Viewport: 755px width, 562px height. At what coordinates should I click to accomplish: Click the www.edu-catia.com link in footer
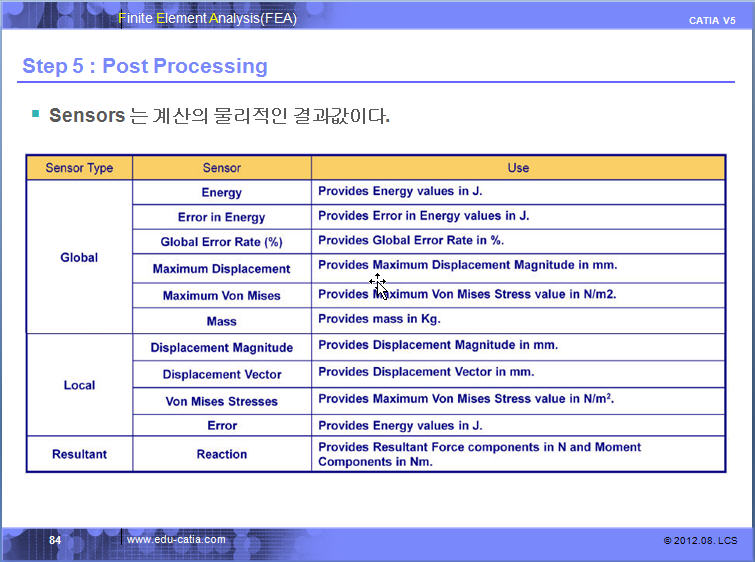(176, 540)
